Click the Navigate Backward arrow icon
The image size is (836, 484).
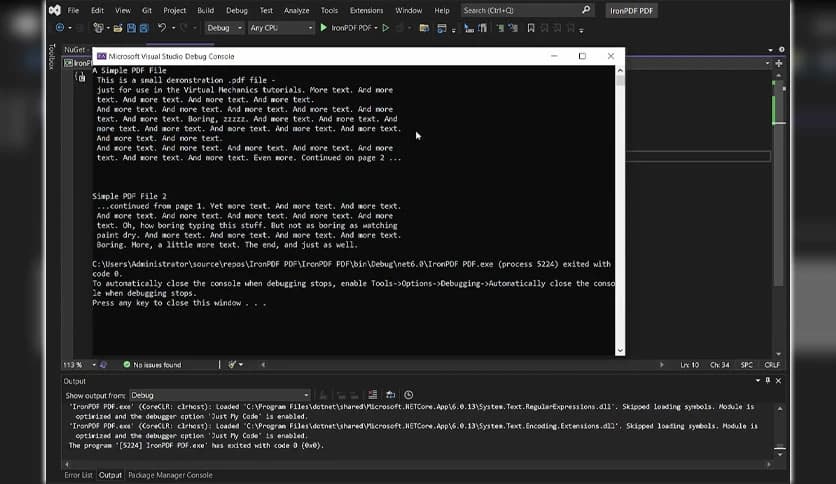(x=60, y=28)
